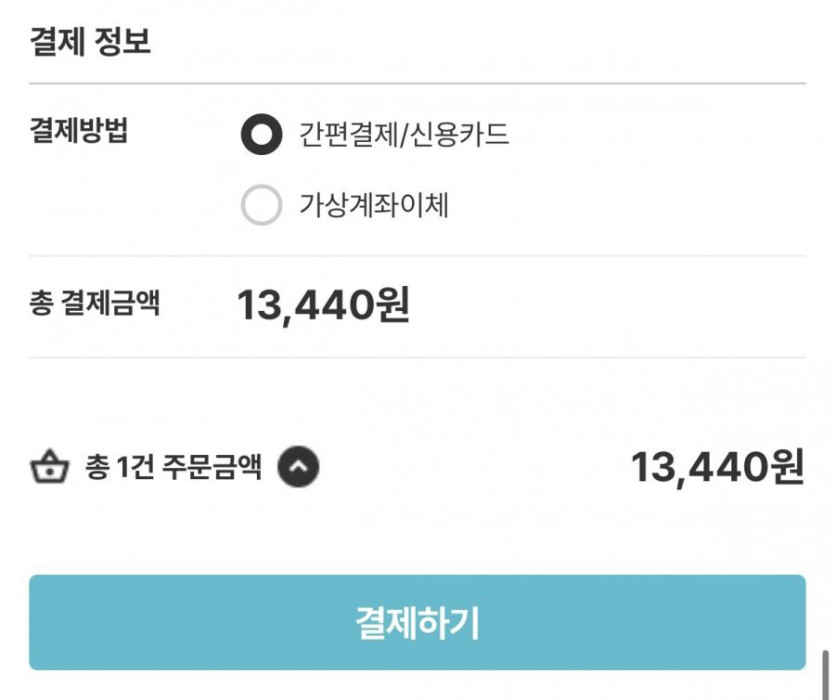This screenshot has width=835, height=700.
Task: Click the divider line below 가상계좌이체
Action: point(417,255)
